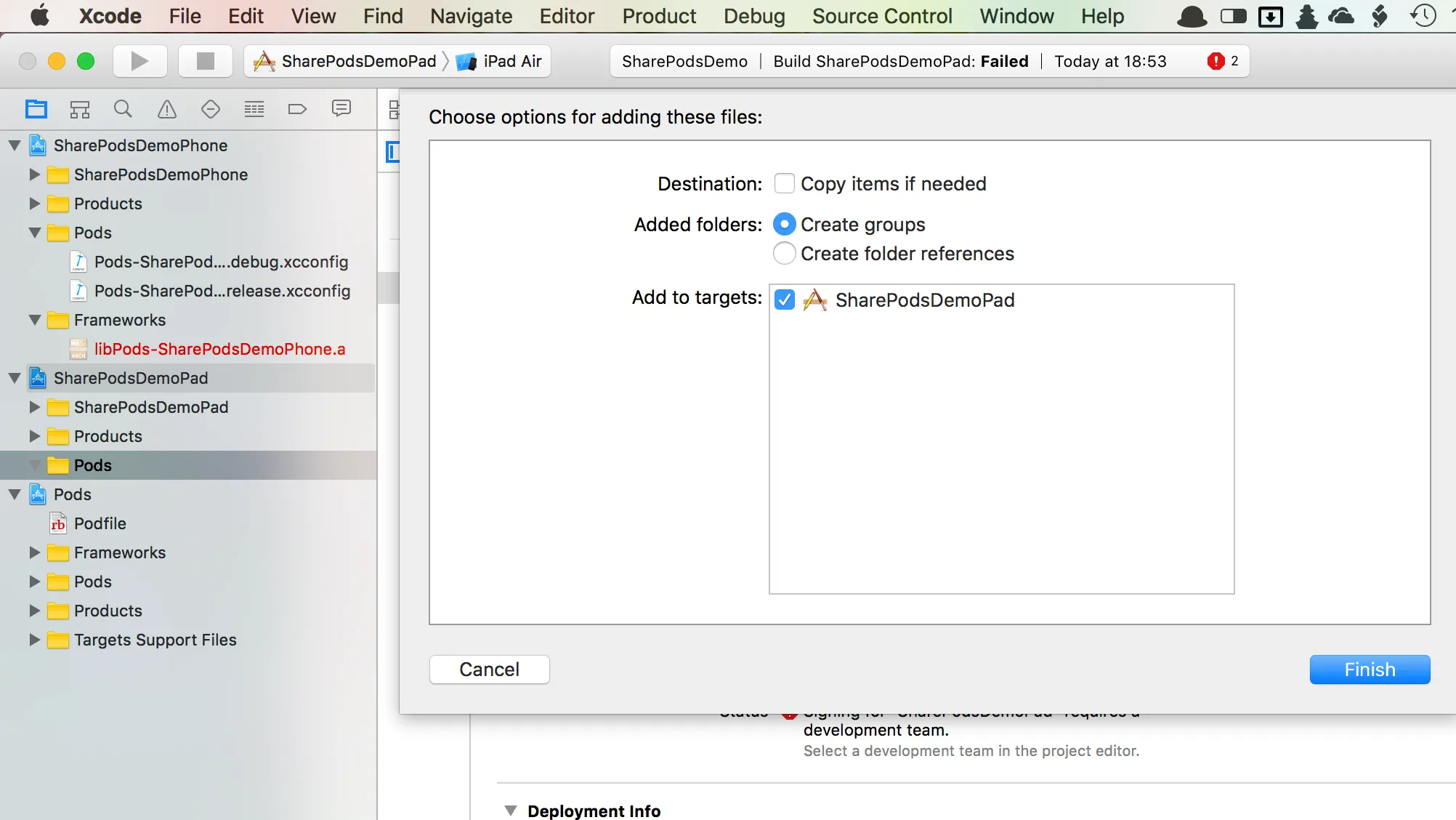Image resolution: width=1456 pixels, height=820 pixels.
Task: Open the Issue navigator warning icon
Action: pyautogui.click(x=167, y=109)
